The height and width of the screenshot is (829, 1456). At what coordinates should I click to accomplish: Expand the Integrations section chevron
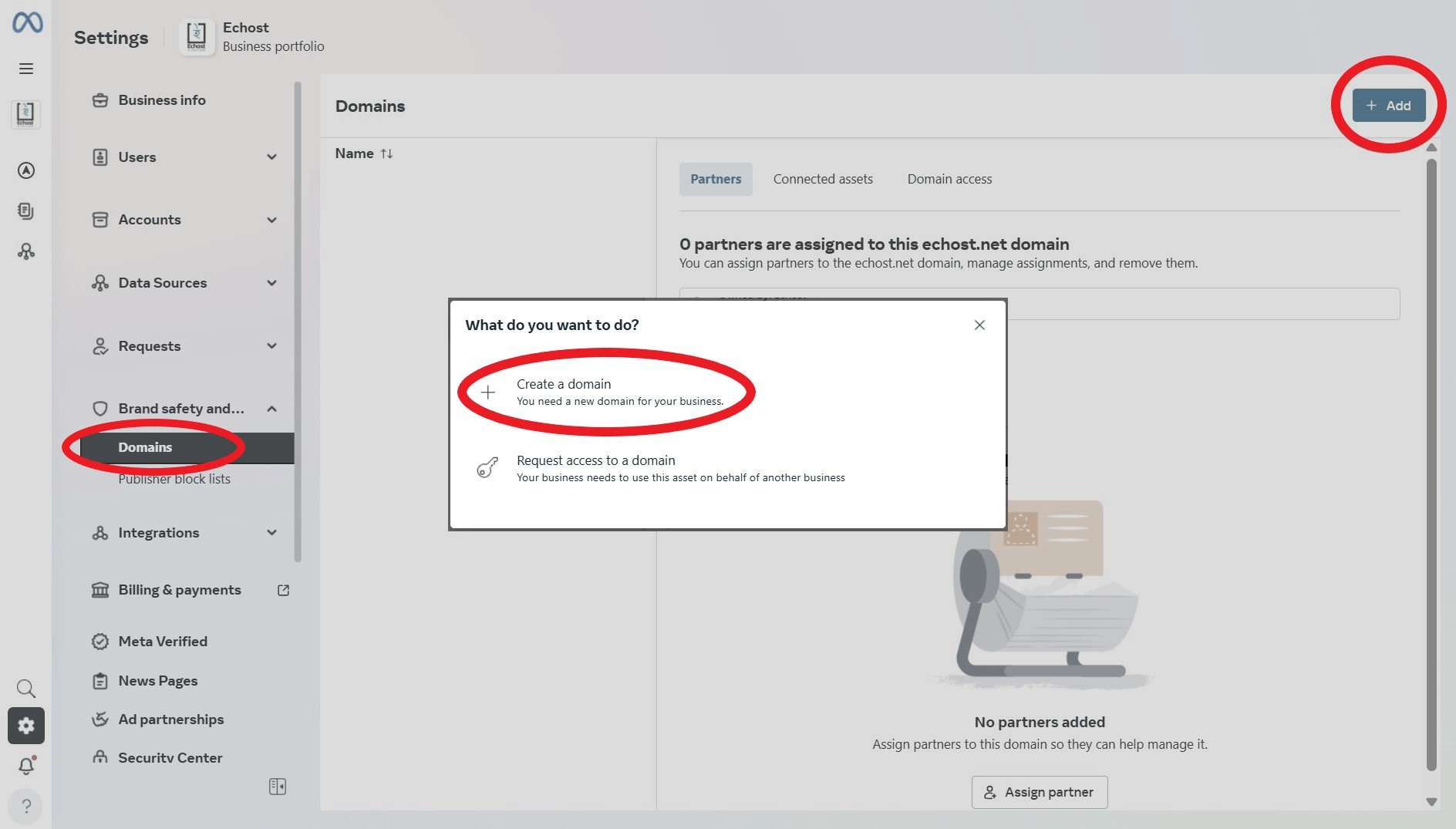tap(271, 533)
